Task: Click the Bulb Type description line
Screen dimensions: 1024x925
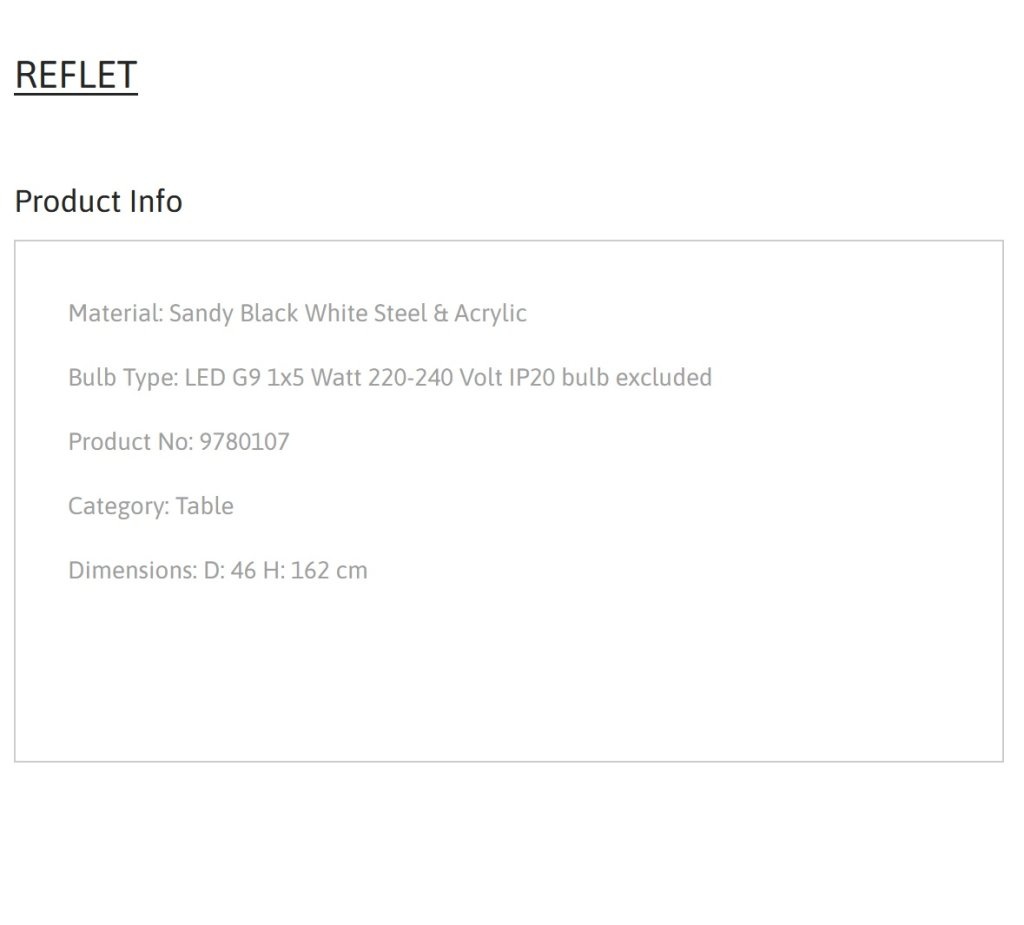Action: click(390, 378)
